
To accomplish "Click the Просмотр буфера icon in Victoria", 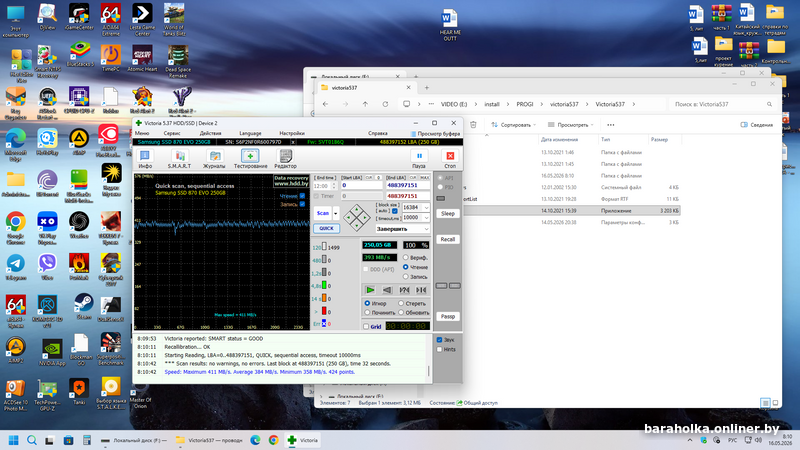I will (x=414, y=134).
